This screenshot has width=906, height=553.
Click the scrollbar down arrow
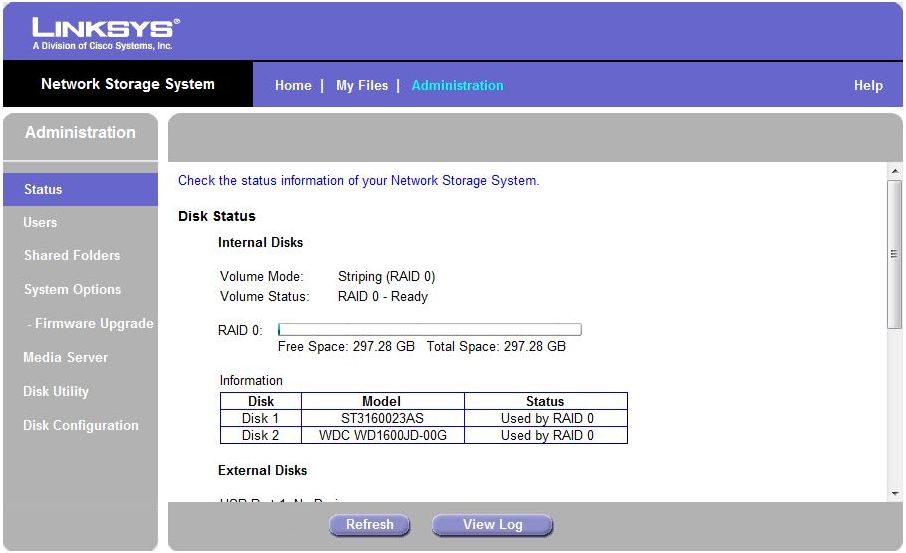tap(894, 493)
